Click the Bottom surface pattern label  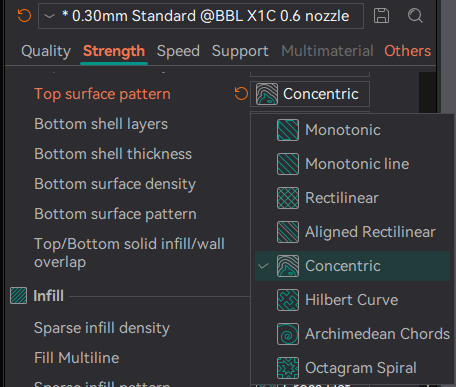coord(115,214)
